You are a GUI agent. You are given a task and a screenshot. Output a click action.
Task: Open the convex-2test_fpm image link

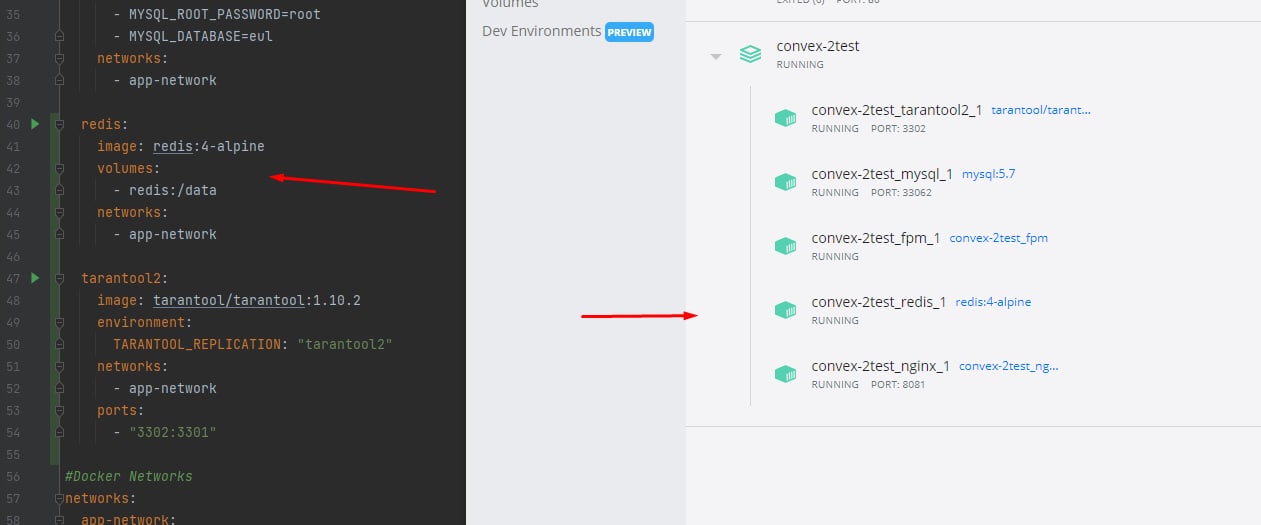coord(998,238)
